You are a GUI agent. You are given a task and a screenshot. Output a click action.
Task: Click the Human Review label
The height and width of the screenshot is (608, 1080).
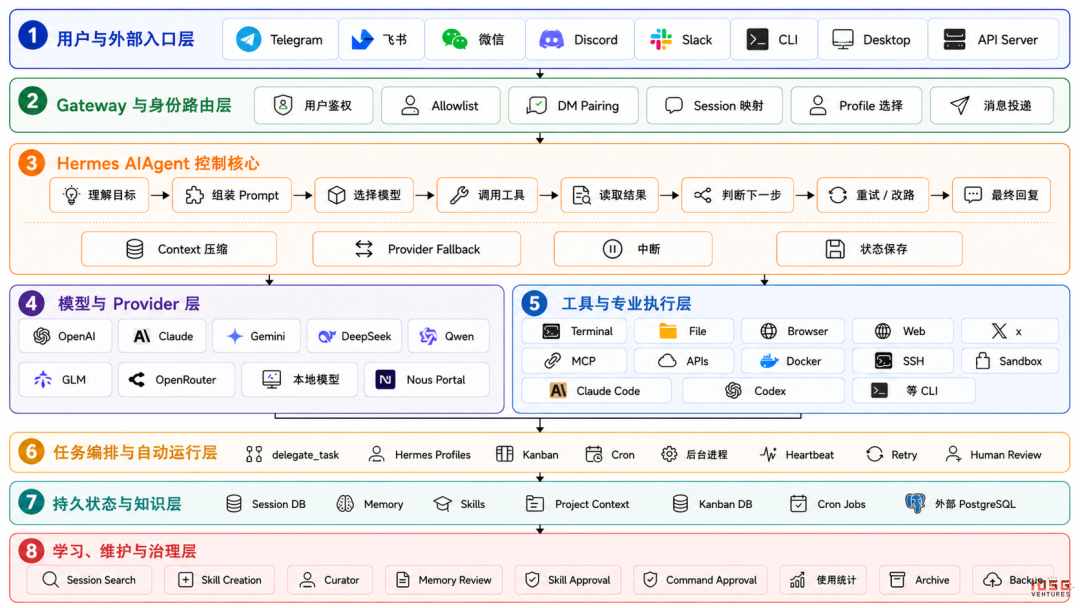pyautogui.click(x=1006, y=454)
